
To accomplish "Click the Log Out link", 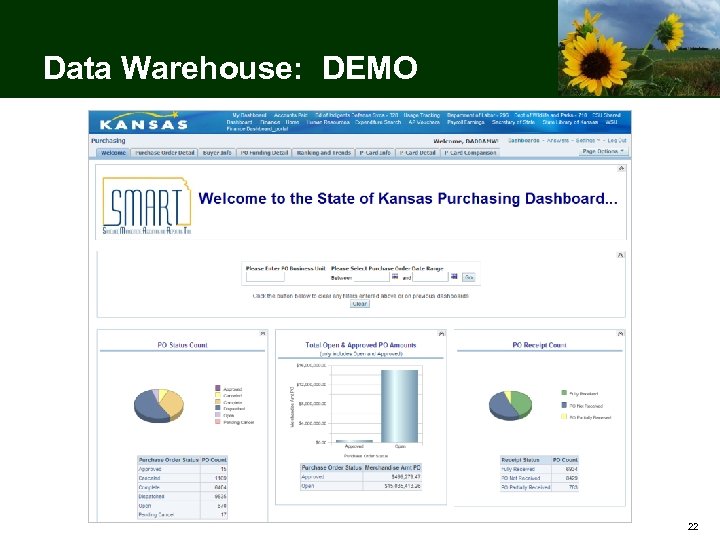I will coord(617,141).
